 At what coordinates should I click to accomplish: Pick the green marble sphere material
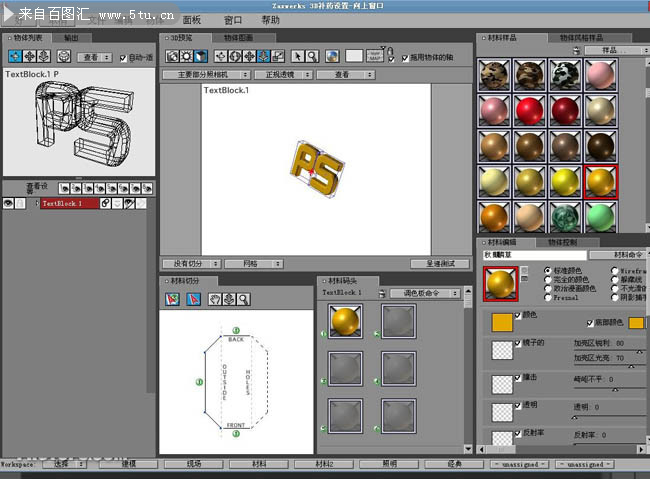pos(567,218)
